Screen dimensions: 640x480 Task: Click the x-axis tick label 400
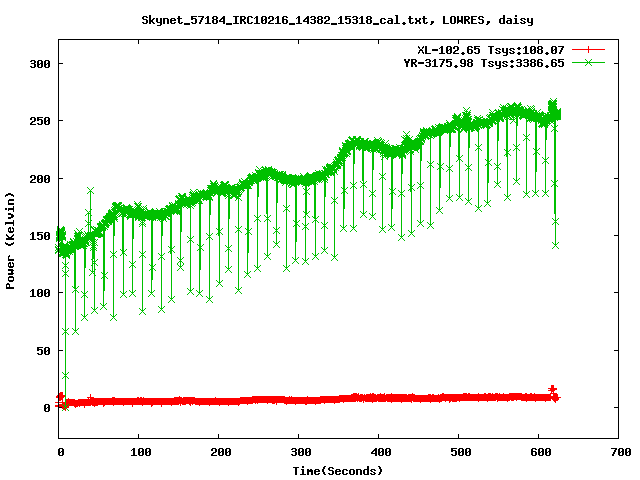tap(380, 452)
